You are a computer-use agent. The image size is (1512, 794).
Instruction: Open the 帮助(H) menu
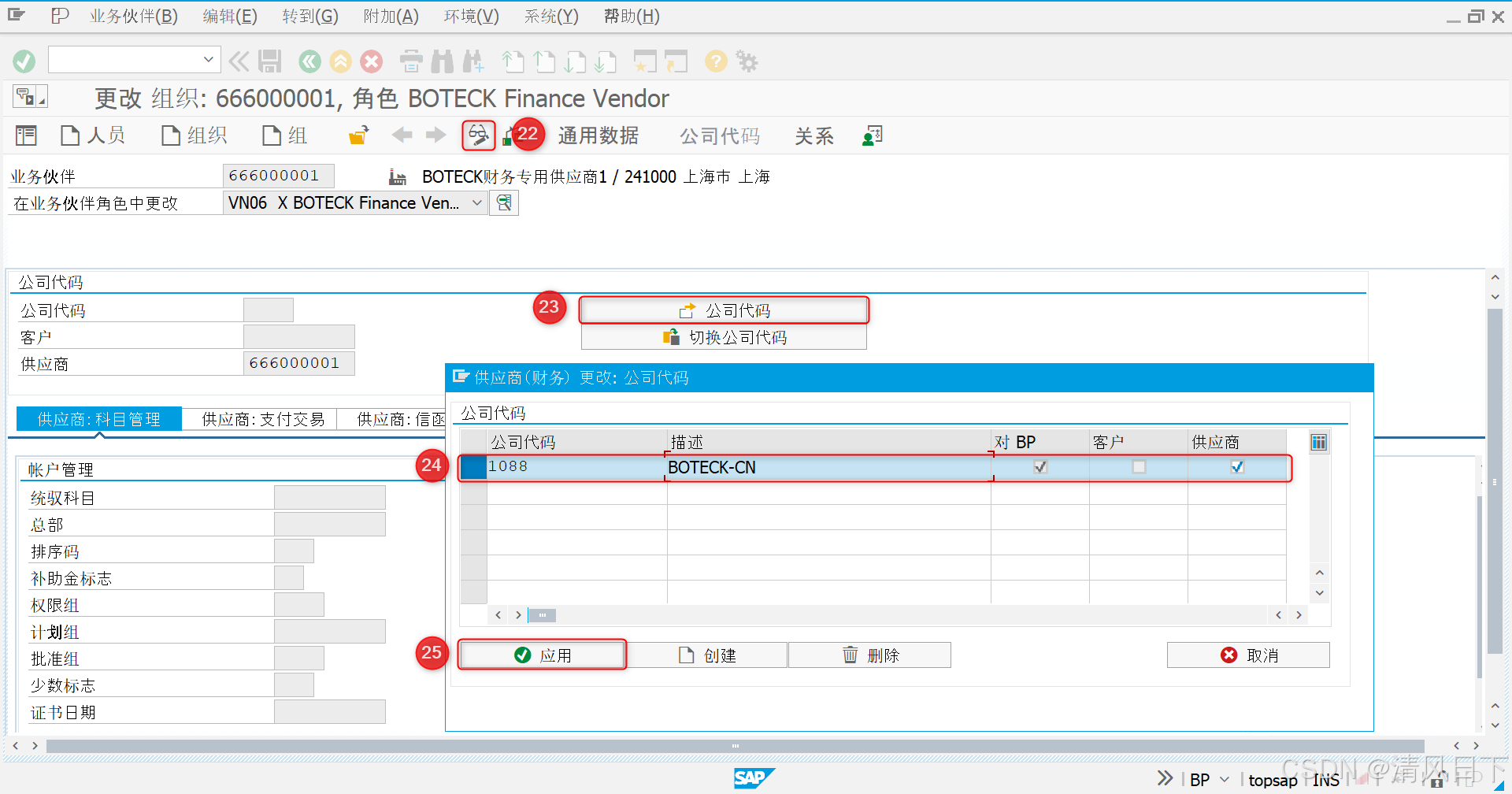tap(632, 17)
